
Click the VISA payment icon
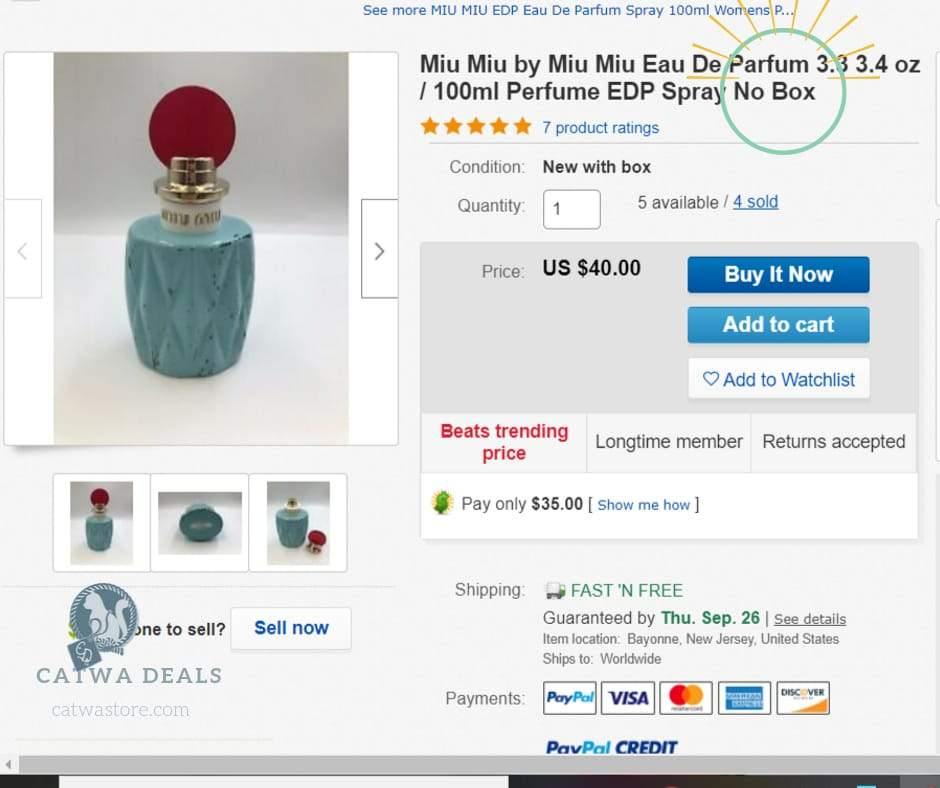tap(627, 698)
